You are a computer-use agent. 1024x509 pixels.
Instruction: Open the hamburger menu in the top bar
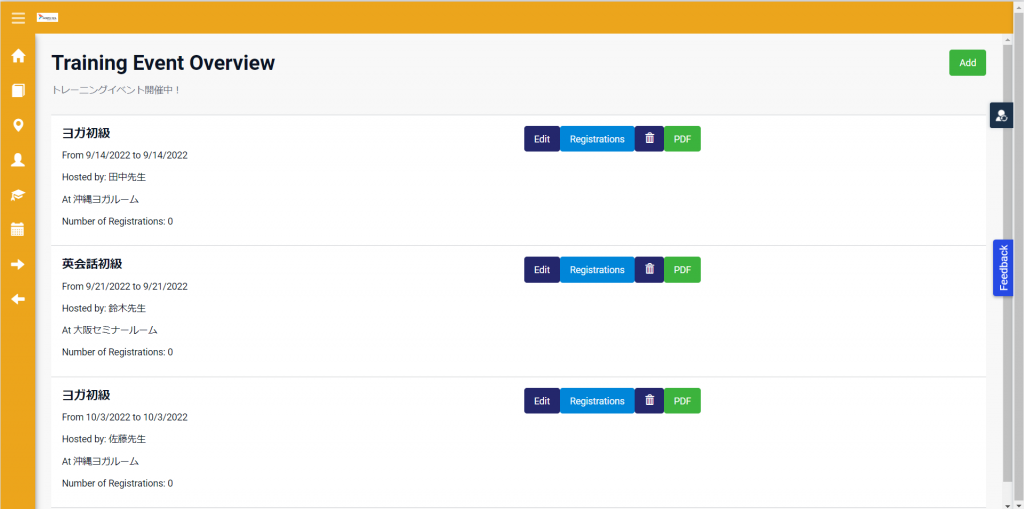[x=18, y=18]
